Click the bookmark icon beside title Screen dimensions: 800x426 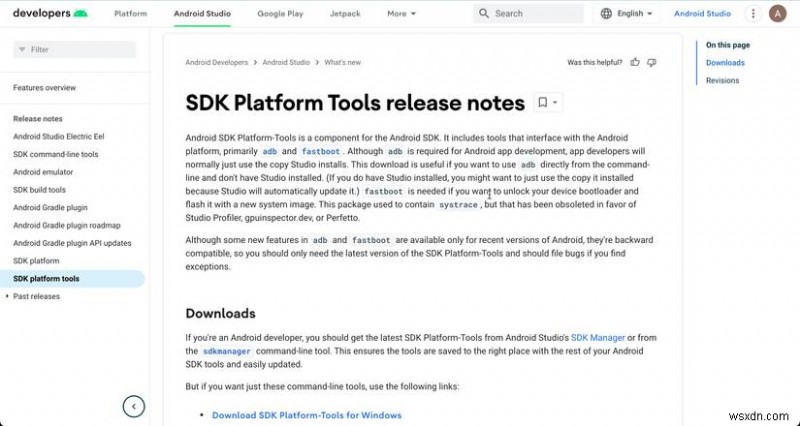coord(543,103)
